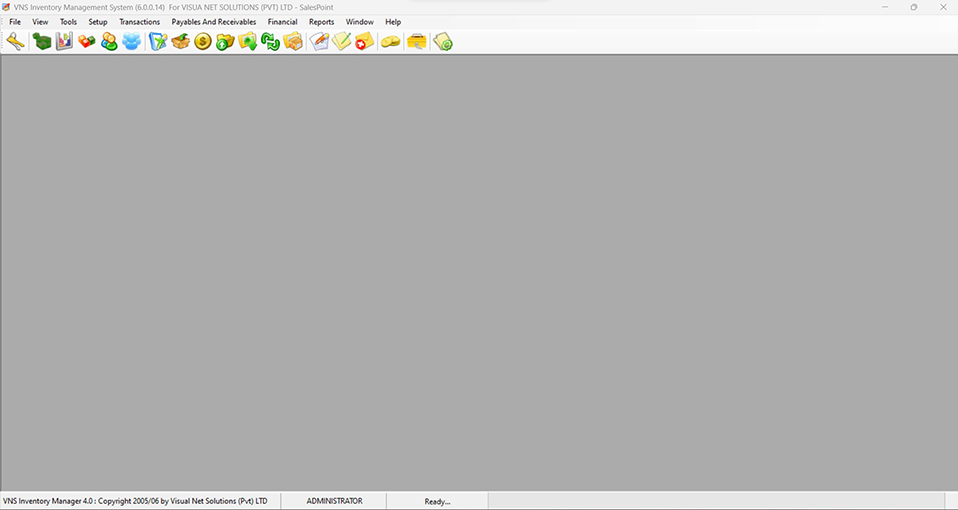
Task: Minimize the VNS Inventory window
Action: coord(885,7)
